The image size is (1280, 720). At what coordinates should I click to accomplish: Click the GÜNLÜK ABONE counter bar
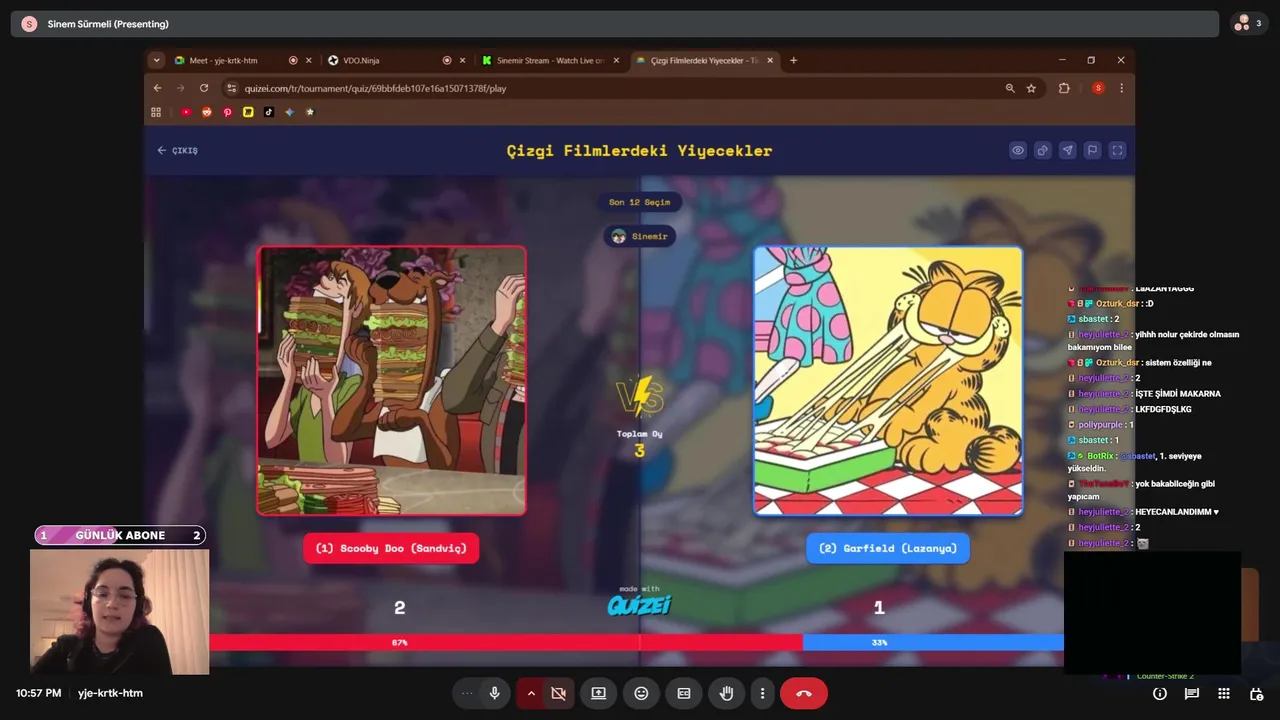click(120, 535)
